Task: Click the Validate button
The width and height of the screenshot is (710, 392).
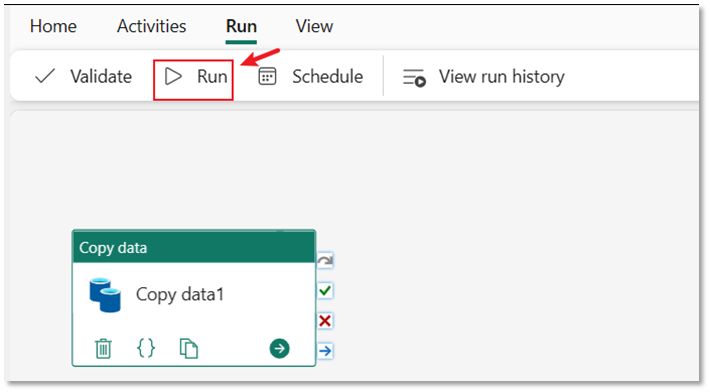Action: (x=83, y=76)
